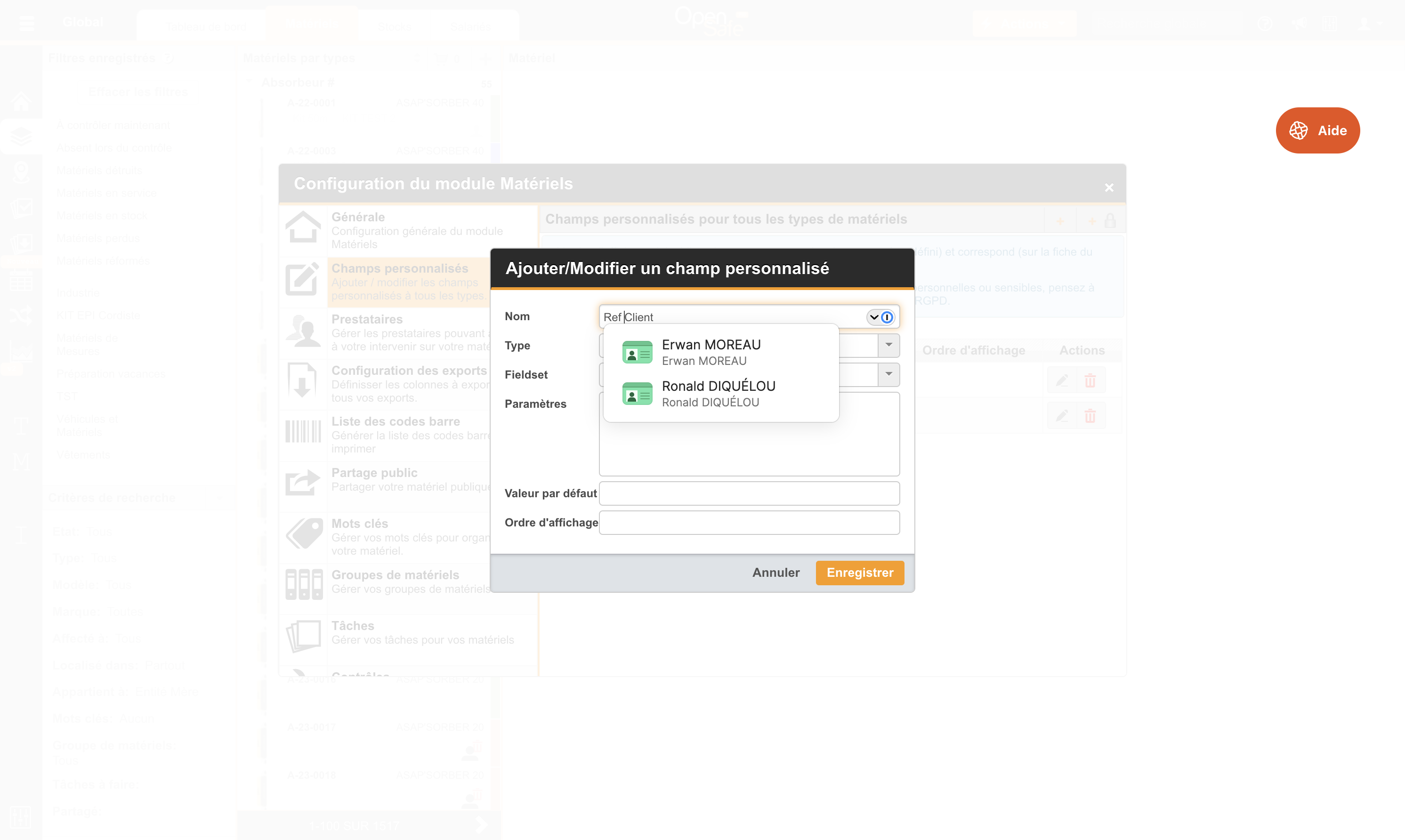The width and height of the screenshot is (1405, 840).
Task: Apply the Matériels en stock filter
Action: point(102,216)
